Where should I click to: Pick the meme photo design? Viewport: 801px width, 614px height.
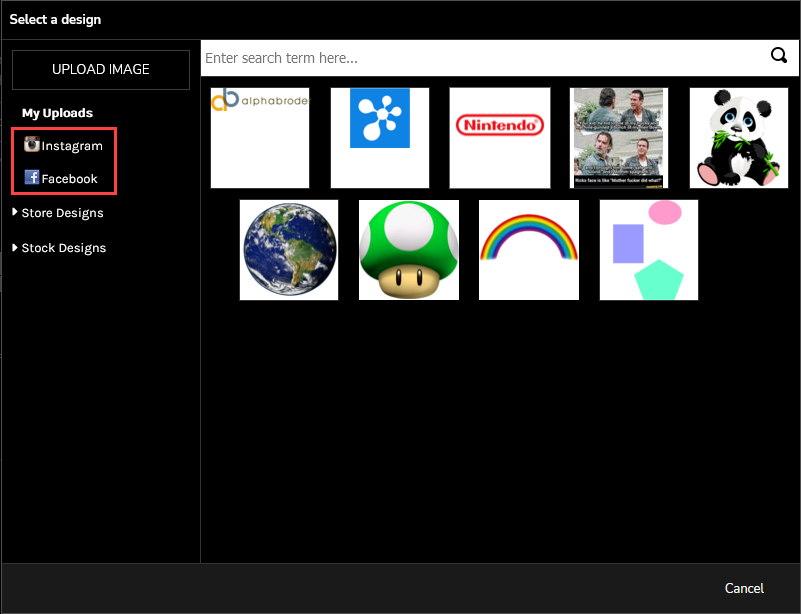click(x=619, y=138)
